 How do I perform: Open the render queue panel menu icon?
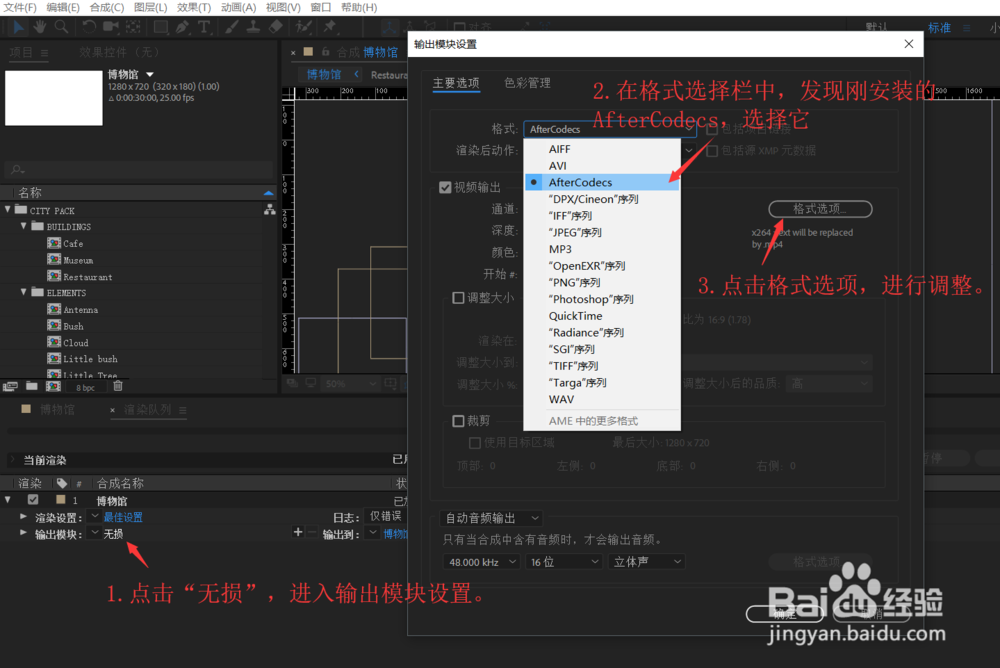click(183, 410)
